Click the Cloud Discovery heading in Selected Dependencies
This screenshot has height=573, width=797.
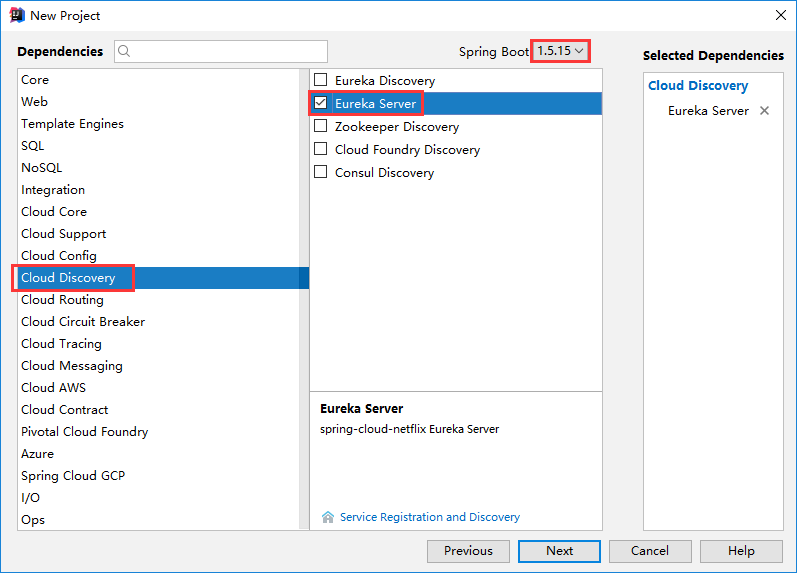pos(698,85)
